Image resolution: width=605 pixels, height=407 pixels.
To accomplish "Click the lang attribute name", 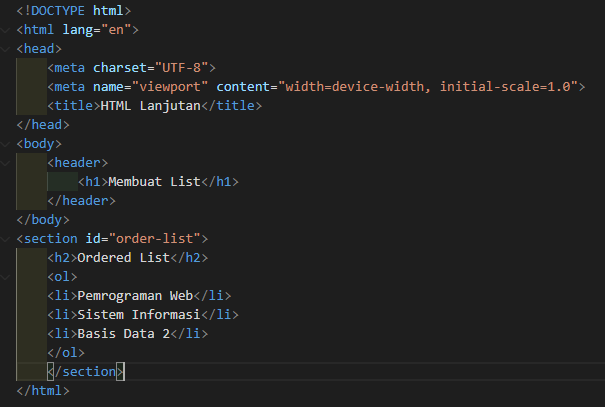I will 78,30.
